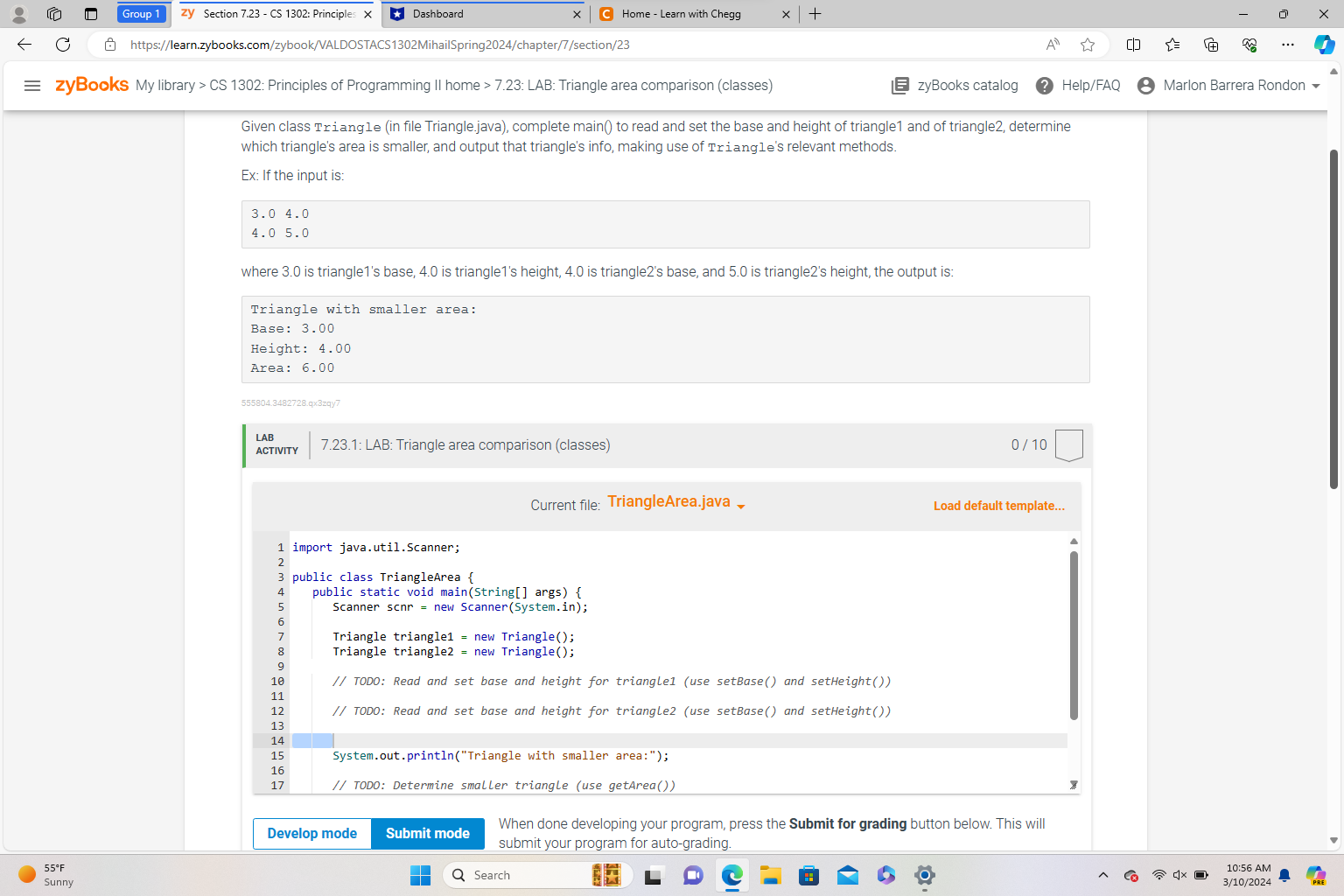The width and height of the screenshot is (1344, 896).
Task: Toggle the lab activity completion checkbox
Action: click(1069, 444)
